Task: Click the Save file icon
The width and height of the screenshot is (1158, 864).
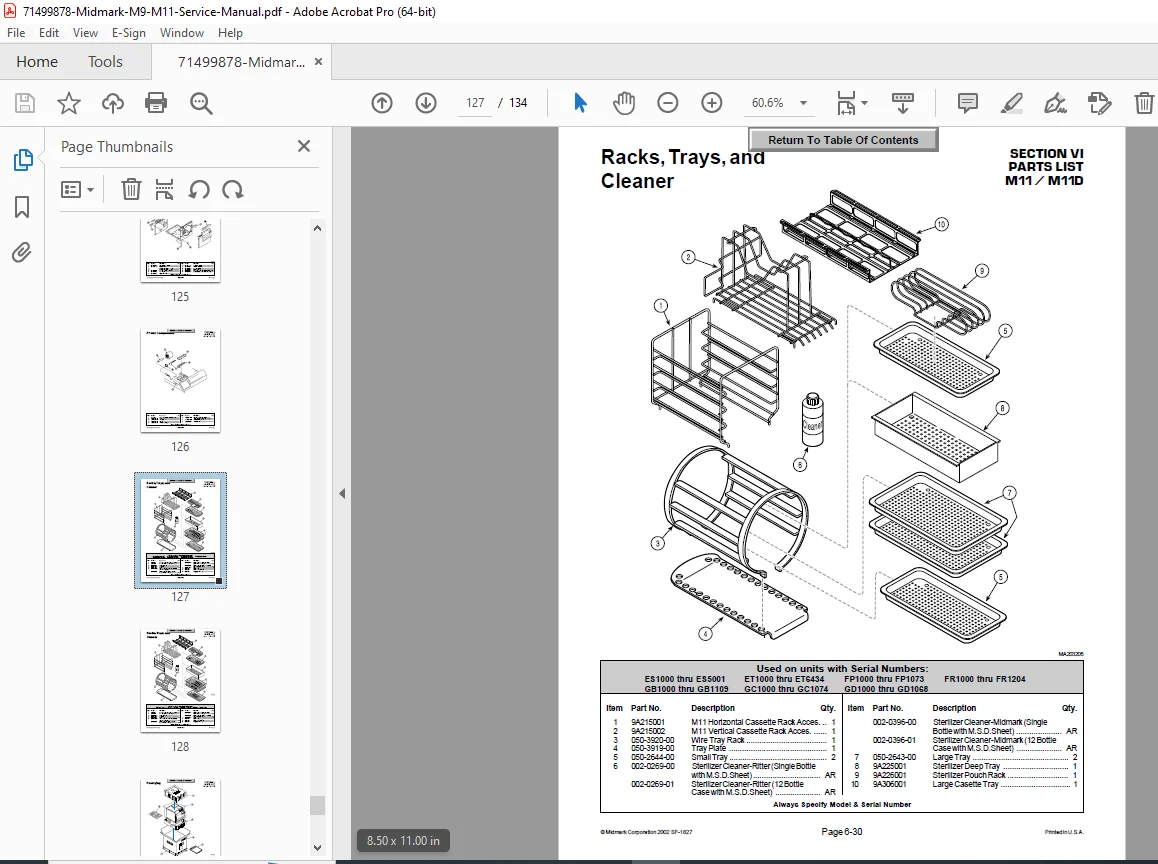Action: tap(24, 103)
